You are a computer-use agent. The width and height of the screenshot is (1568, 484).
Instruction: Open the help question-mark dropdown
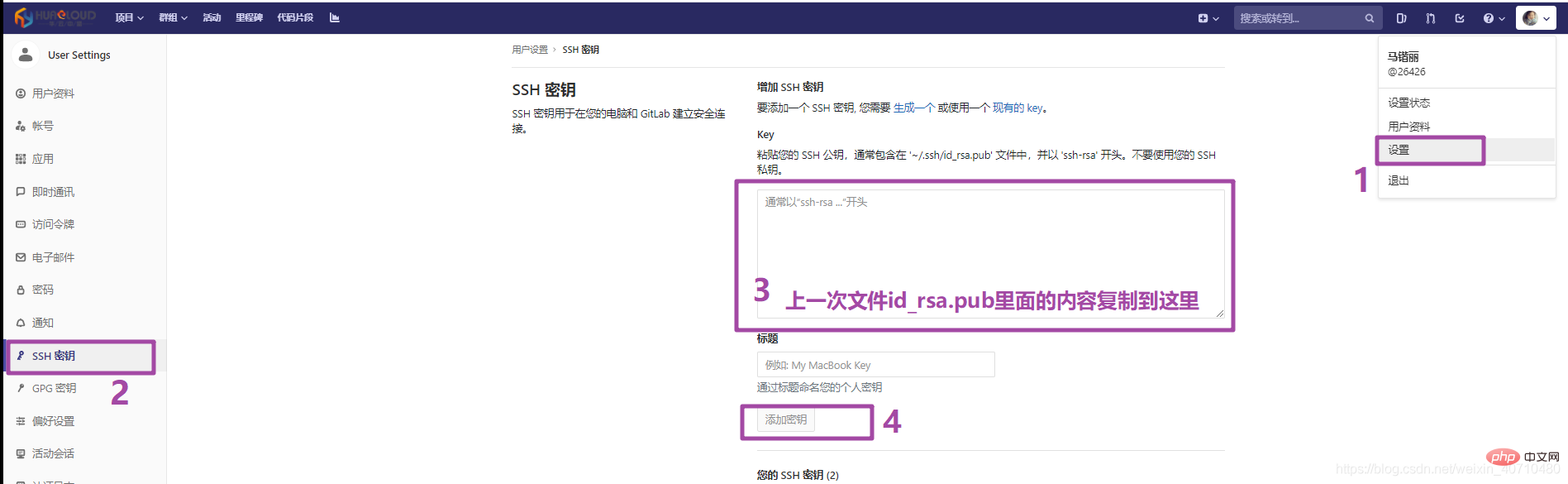(x=1494, y=18)
